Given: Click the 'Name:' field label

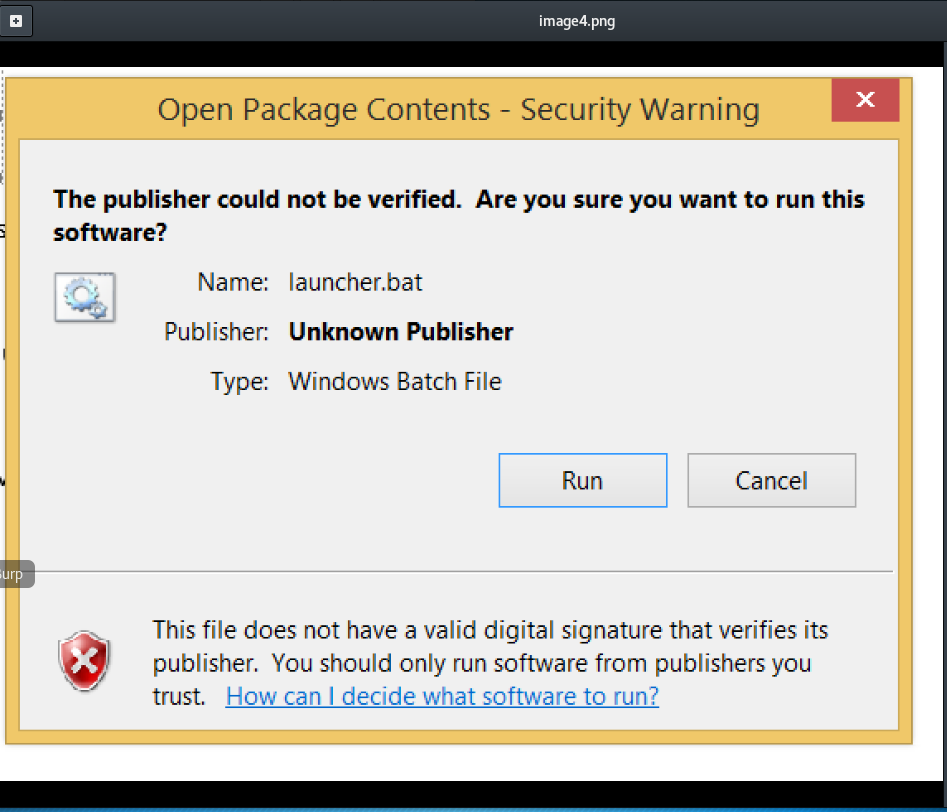Looking at the screenshot, I should click(x=233, y=283).
